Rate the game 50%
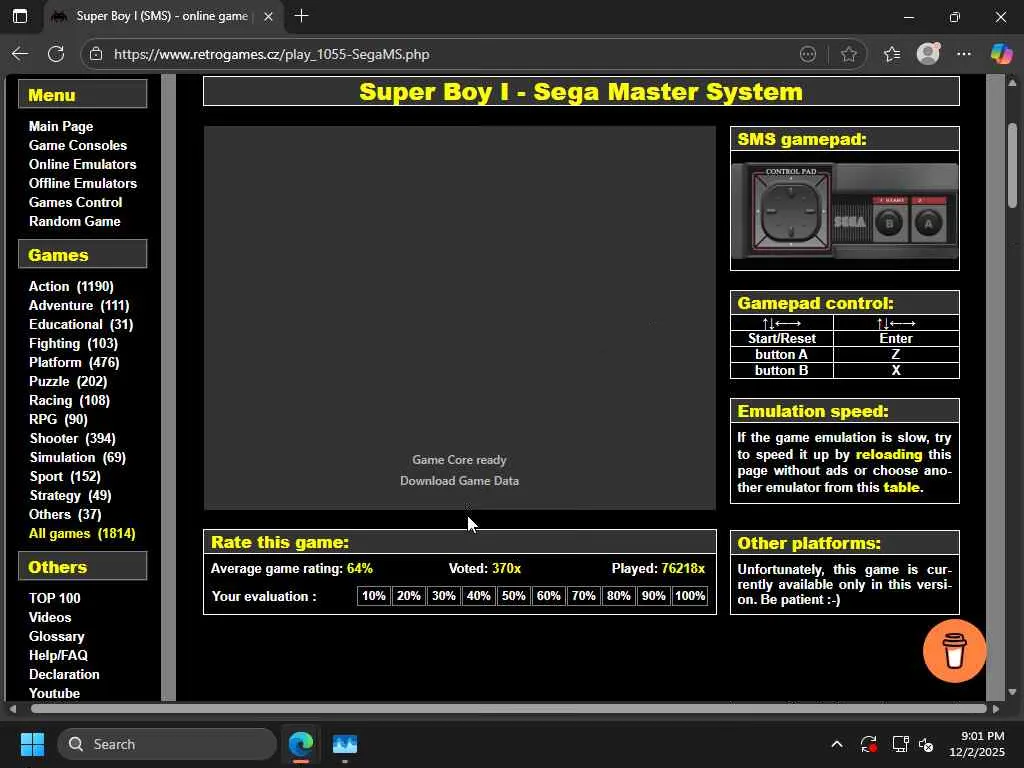 pos(513,596)
